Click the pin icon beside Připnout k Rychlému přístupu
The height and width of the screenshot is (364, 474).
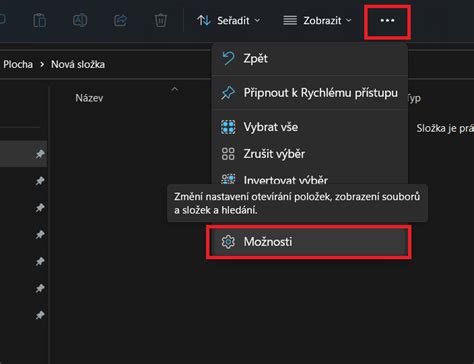point(228,93)
